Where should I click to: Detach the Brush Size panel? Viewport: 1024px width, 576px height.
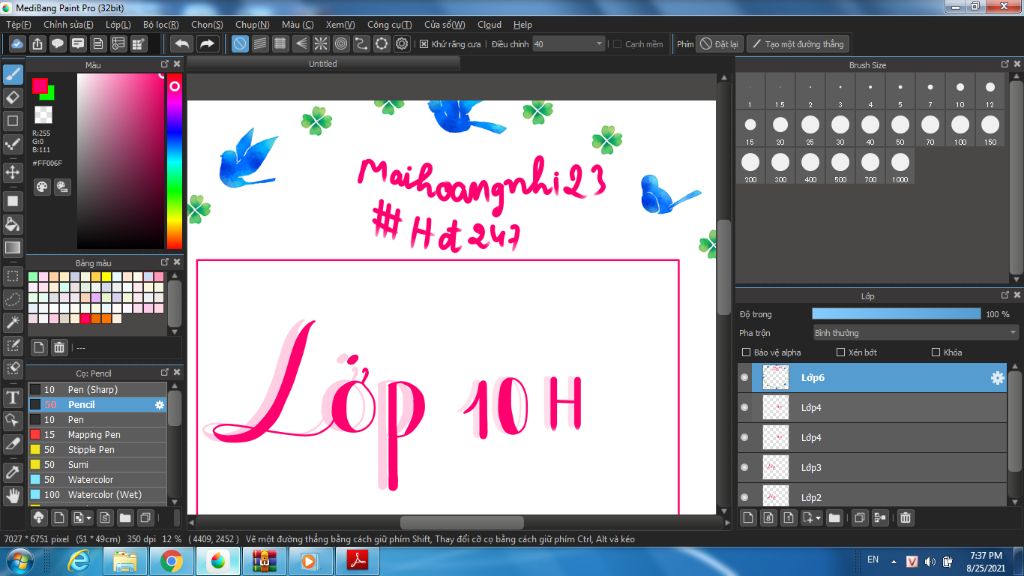[1004, 64]
